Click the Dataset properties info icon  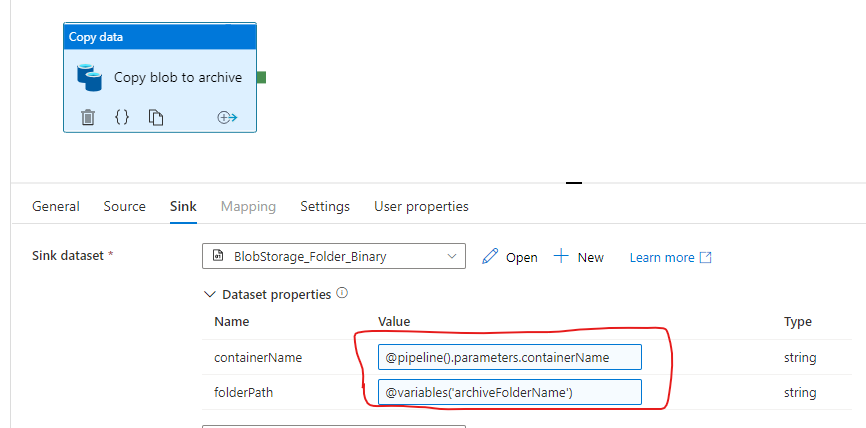342,293
